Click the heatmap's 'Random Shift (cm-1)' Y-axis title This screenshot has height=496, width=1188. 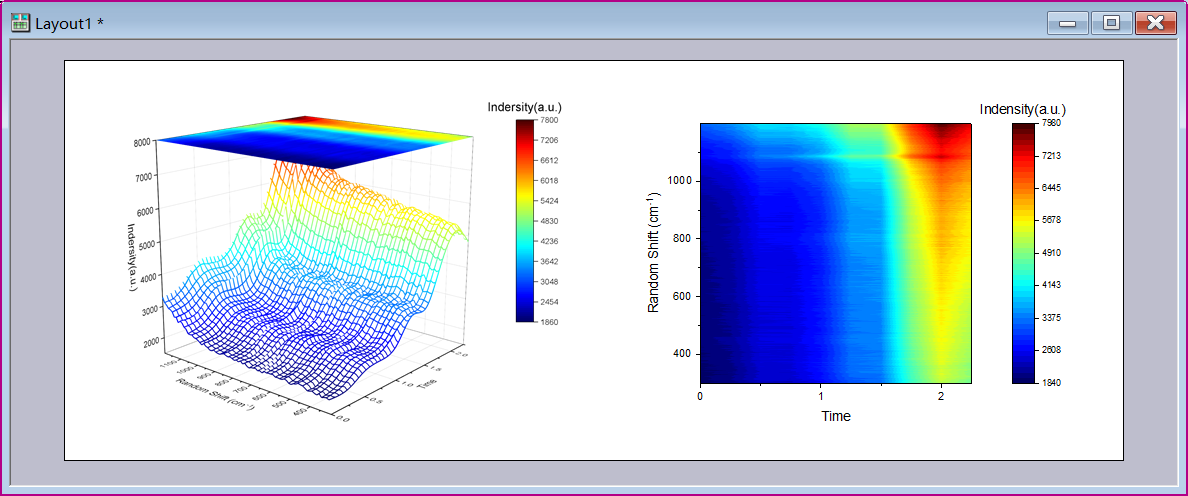pos(655,252)
